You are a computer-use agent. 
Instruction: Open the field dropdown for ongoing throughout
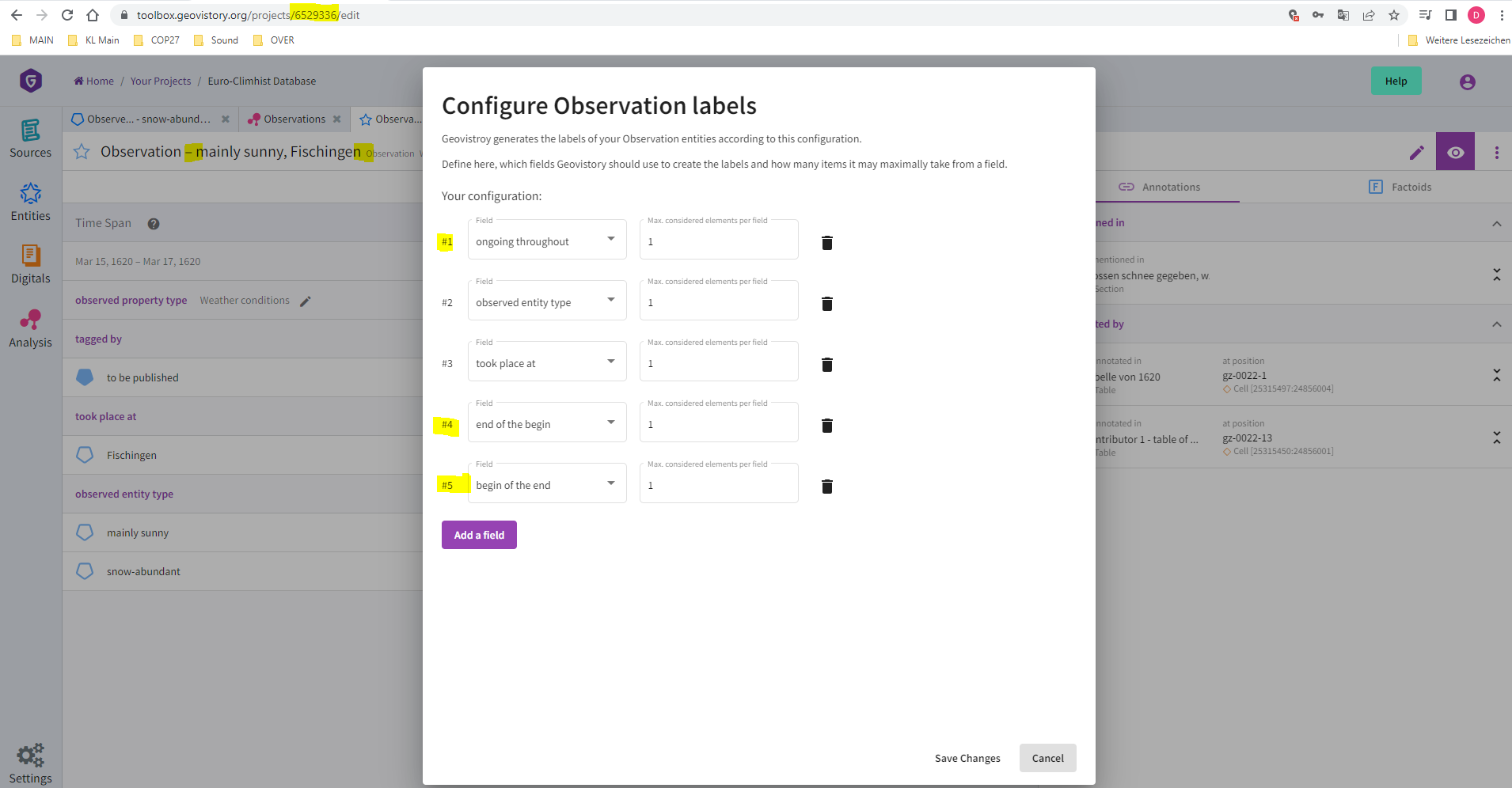(547, 240)
